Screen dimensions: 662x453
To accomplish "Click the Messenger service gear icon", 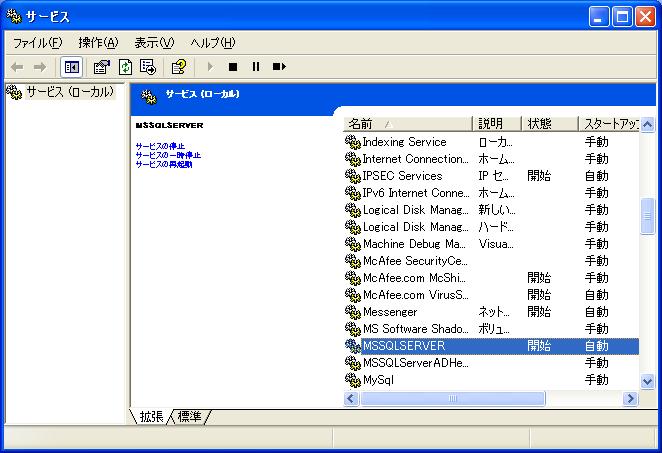I will tap(353, 312).
